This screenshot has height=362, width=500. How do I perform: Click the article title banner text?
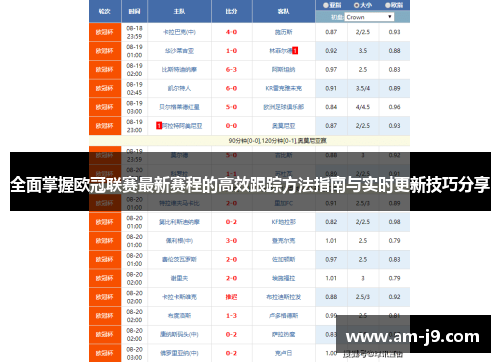[250, 184]
